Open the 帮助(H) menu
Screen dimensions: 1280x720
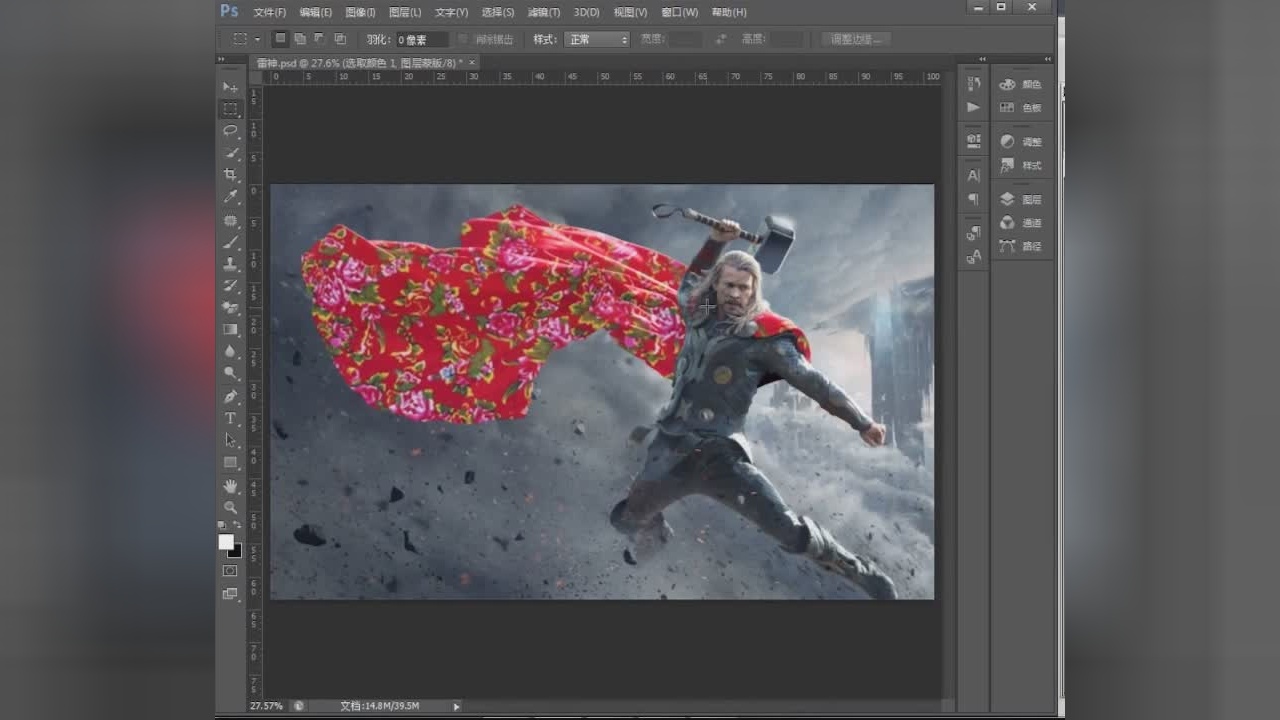coord(729,12)
